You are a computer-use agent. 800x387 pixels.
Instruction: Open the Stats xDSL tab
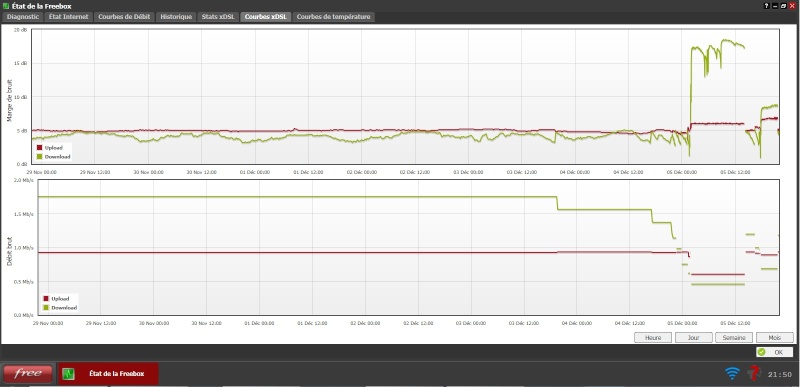click(x=218, y=17)
